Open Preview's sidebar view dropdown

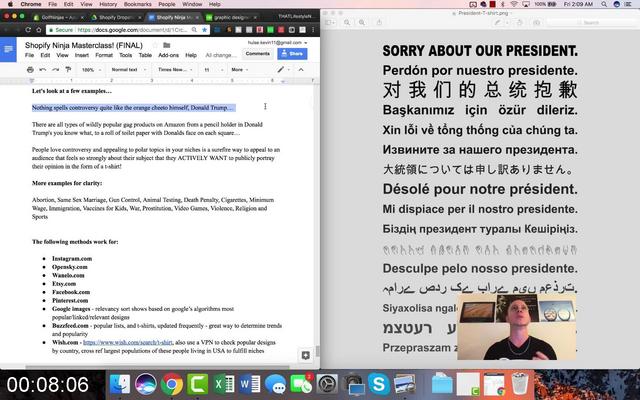click(x=330, y=22)
